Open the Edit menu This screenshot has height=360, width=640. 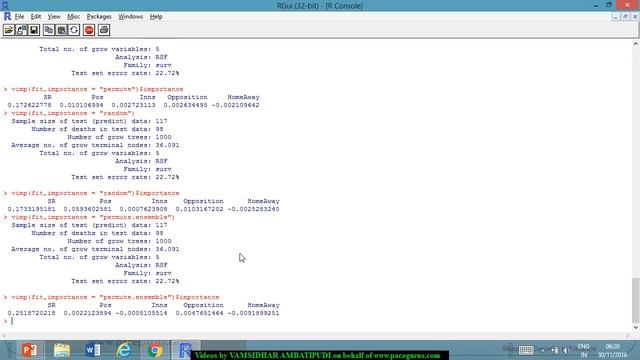tap(36, 17)
